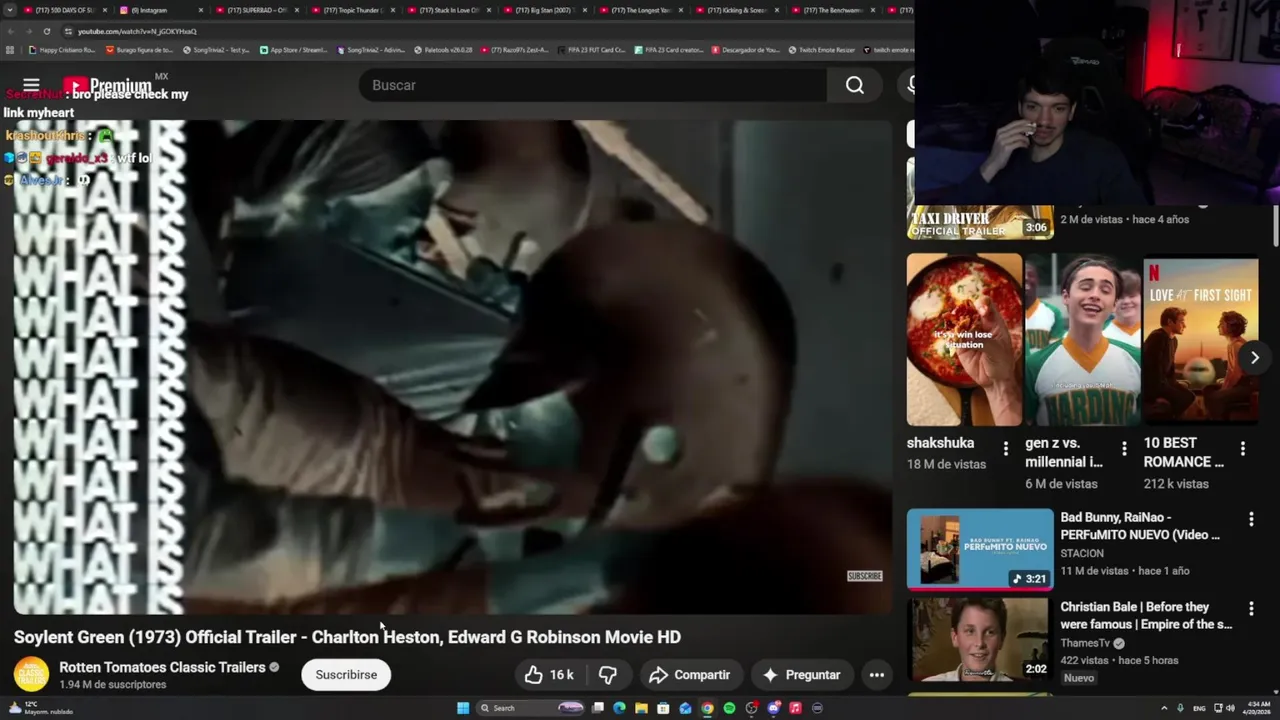The image size is (1280, 720).
Task: Open the Descargador de You... bookmark
Action: pos(745,49)
